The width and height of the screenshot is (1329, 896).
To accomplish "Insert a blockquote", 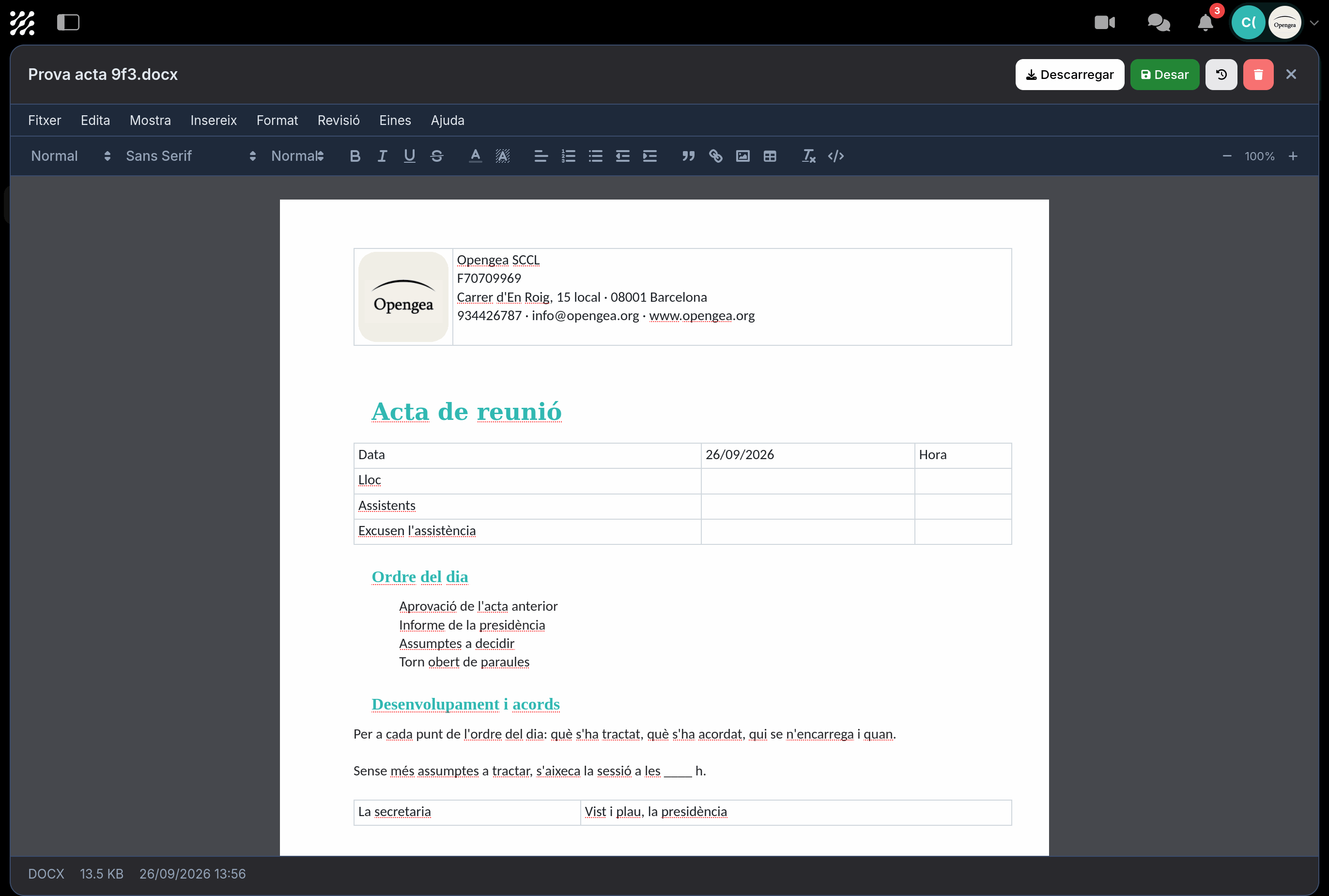I will [689, 156].
